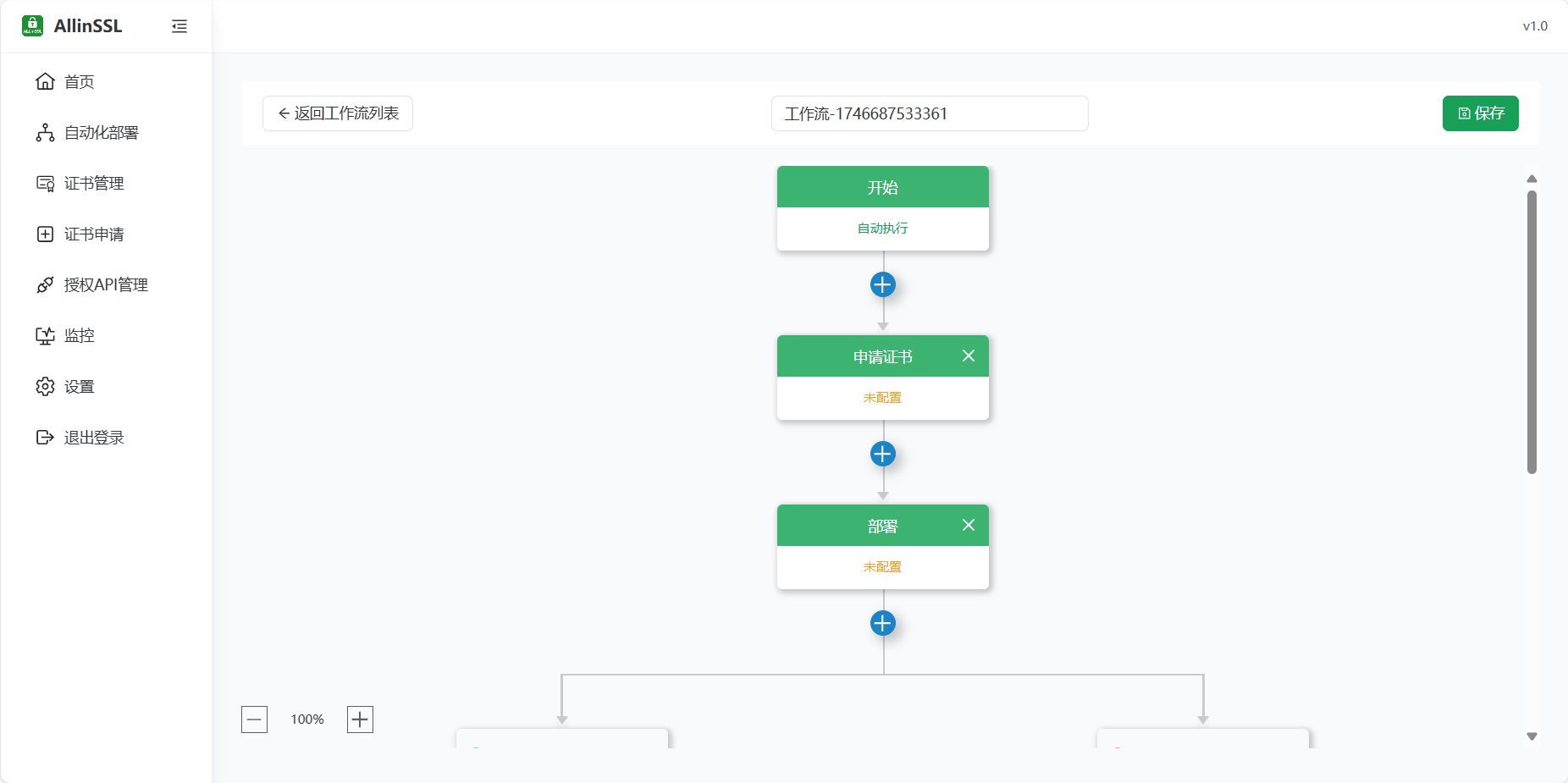Add node after the 开始 node
1568x783 pixels.
click(882, 284)
